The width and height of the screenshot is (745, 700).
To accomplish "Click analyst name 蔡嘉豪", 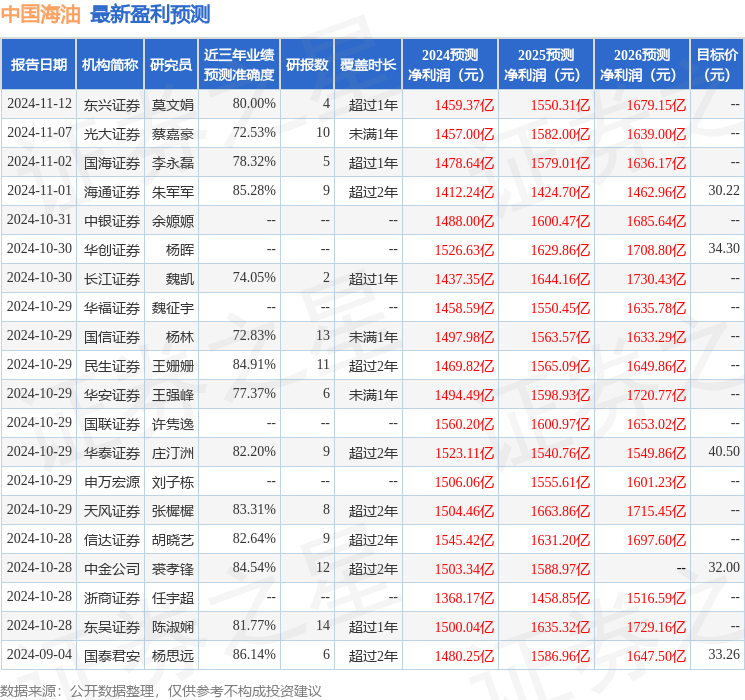I will (172, 134).
